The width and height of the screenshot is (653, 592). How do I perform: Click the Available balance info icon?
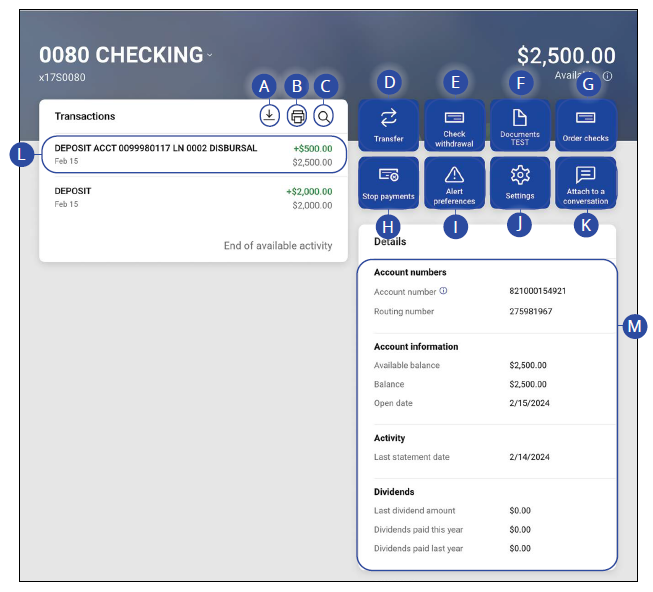[x=608, y=76]
